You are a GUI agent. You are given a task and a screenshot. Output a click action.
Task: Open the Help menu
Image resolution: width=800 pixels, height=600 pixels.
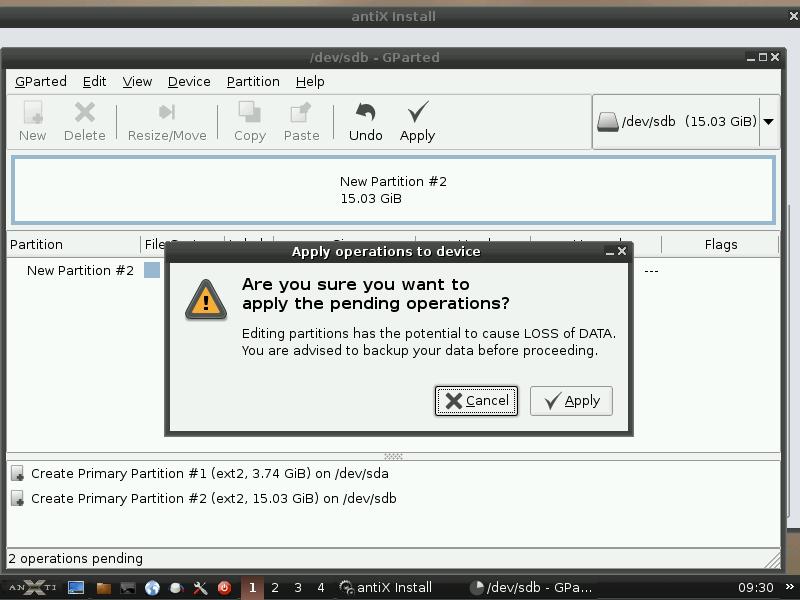310,82
